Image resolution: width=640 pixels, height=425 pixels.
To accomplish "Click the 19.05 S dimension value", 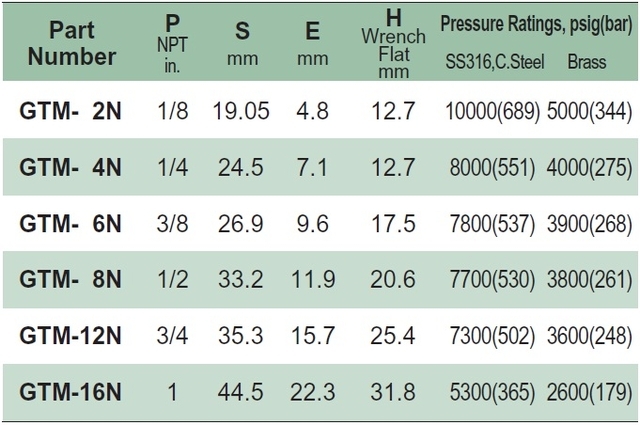I will tap(241, 111).
